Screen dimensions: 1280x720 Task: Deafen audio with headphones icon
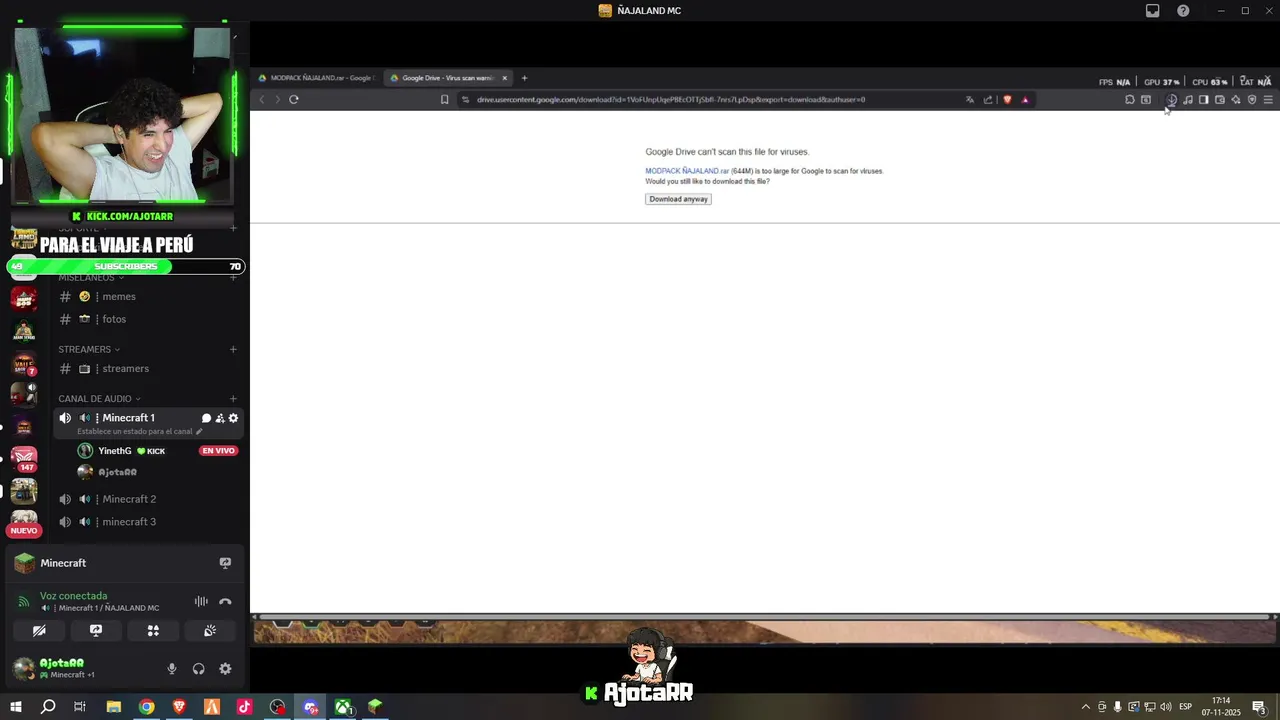tap(198, 669)
